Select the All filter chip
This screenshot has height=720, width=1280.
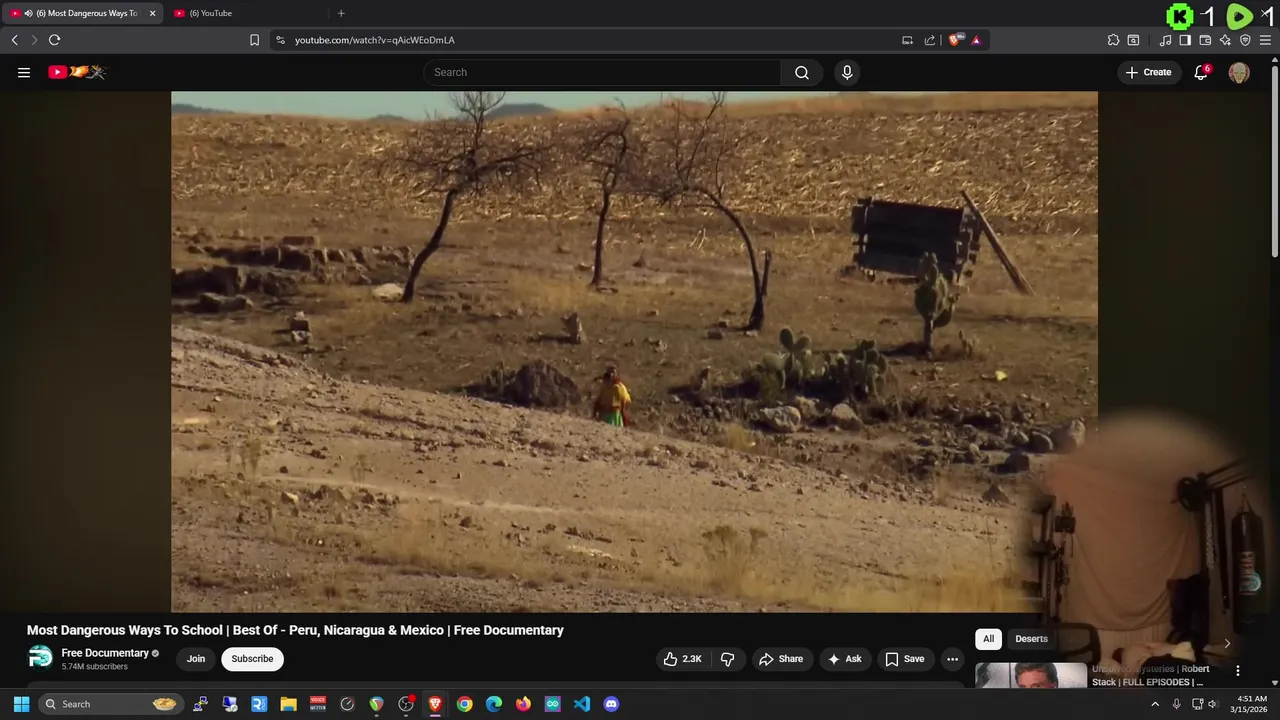pyautogui.click(x=988, y=639)
